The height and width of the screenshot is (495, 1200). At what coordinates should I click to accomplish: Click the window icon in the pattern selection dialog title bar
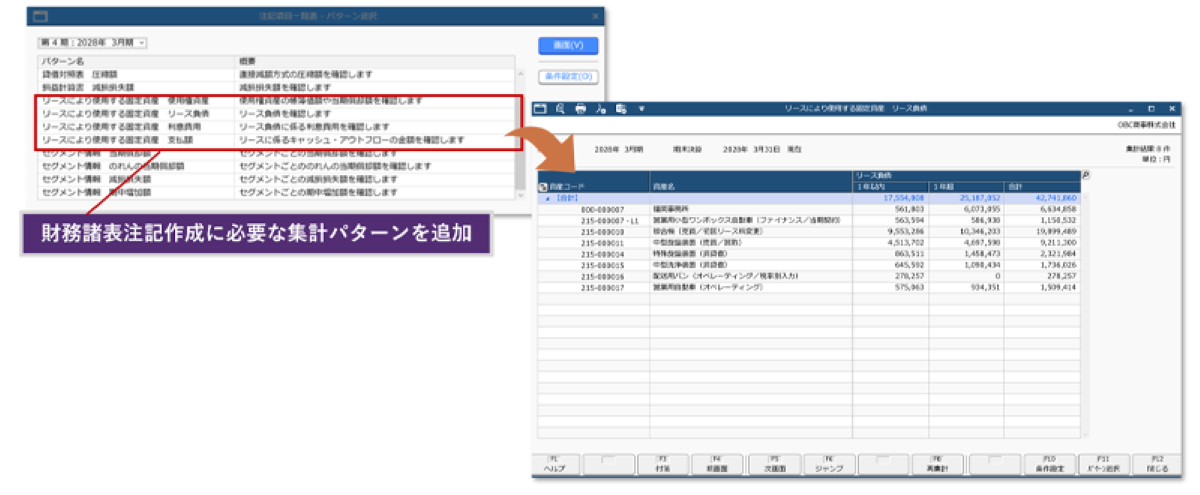[40, 17]
